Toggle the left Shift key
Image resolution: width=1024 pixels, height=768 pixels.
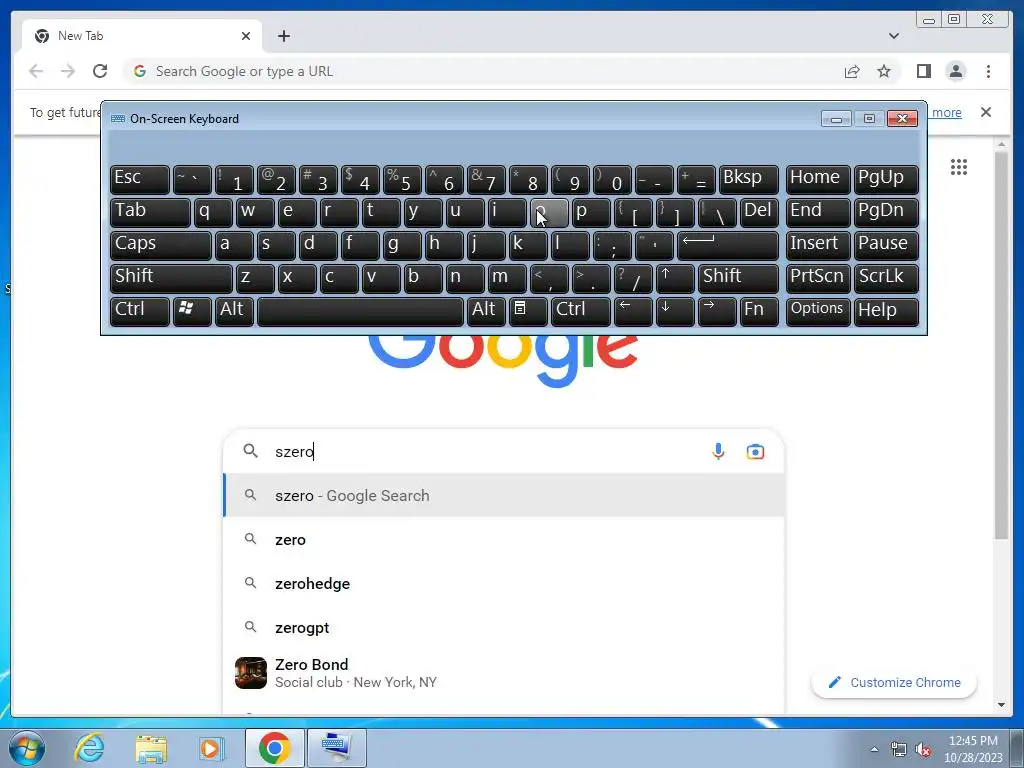click(x=171, y=278)
